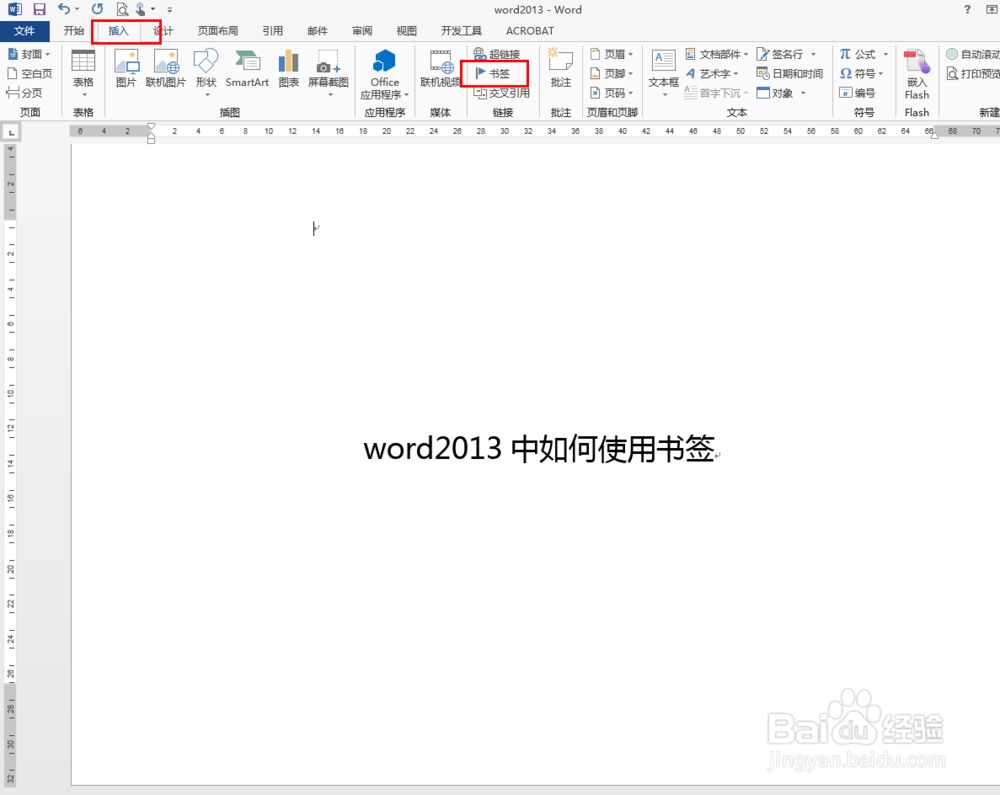Undo the last action
The height and width of the screenshot is (795, 1000).
[64, 9]
